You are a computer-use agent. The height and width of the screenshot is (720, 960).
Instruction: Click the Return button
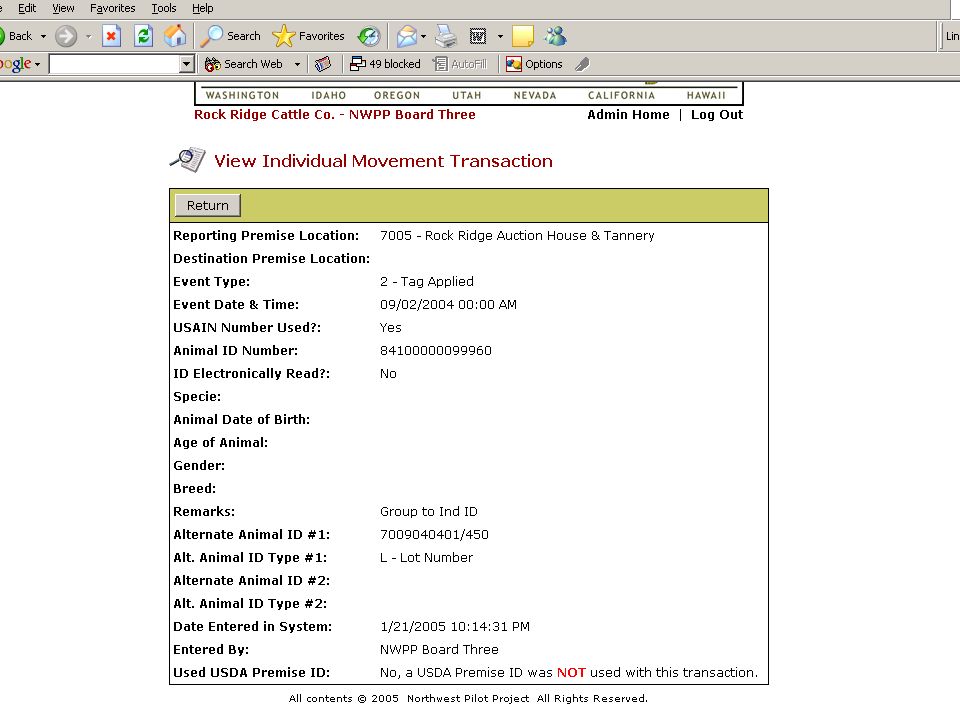point(208,206)
